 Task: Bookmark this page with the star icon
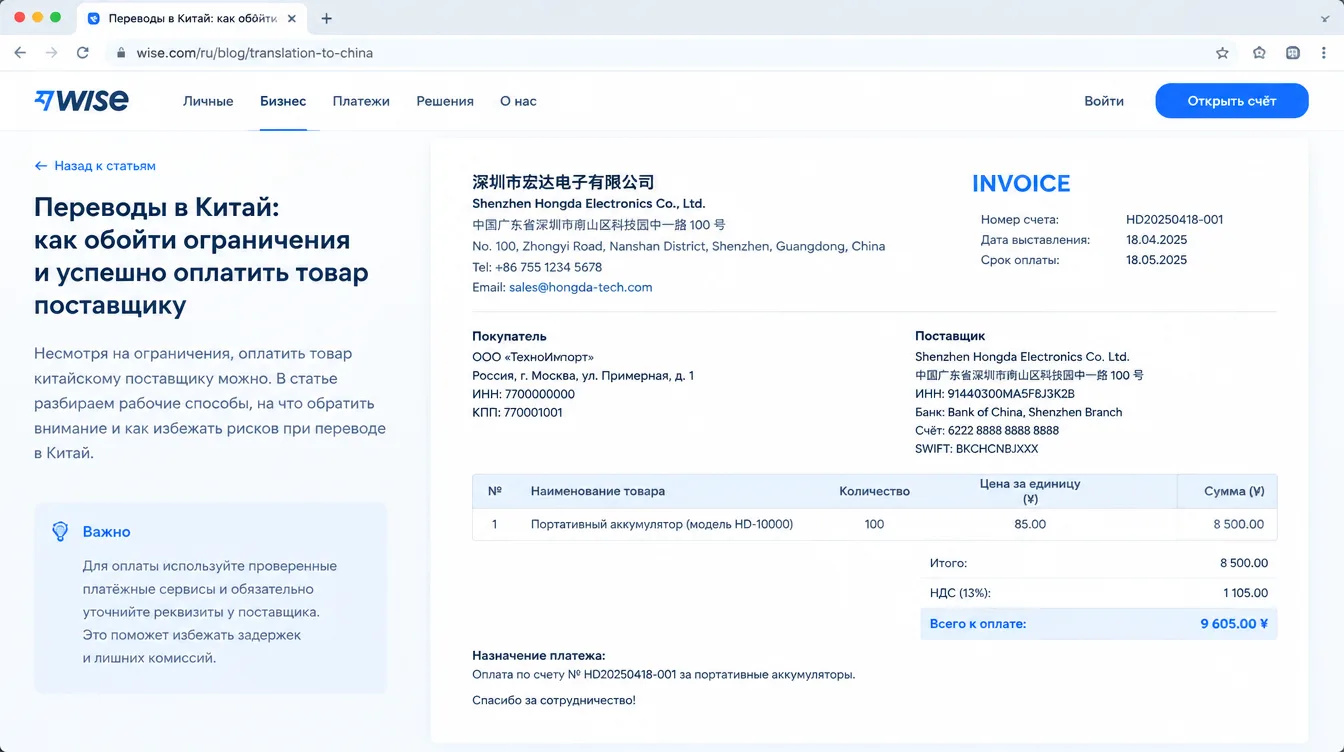pos(1222,53)
